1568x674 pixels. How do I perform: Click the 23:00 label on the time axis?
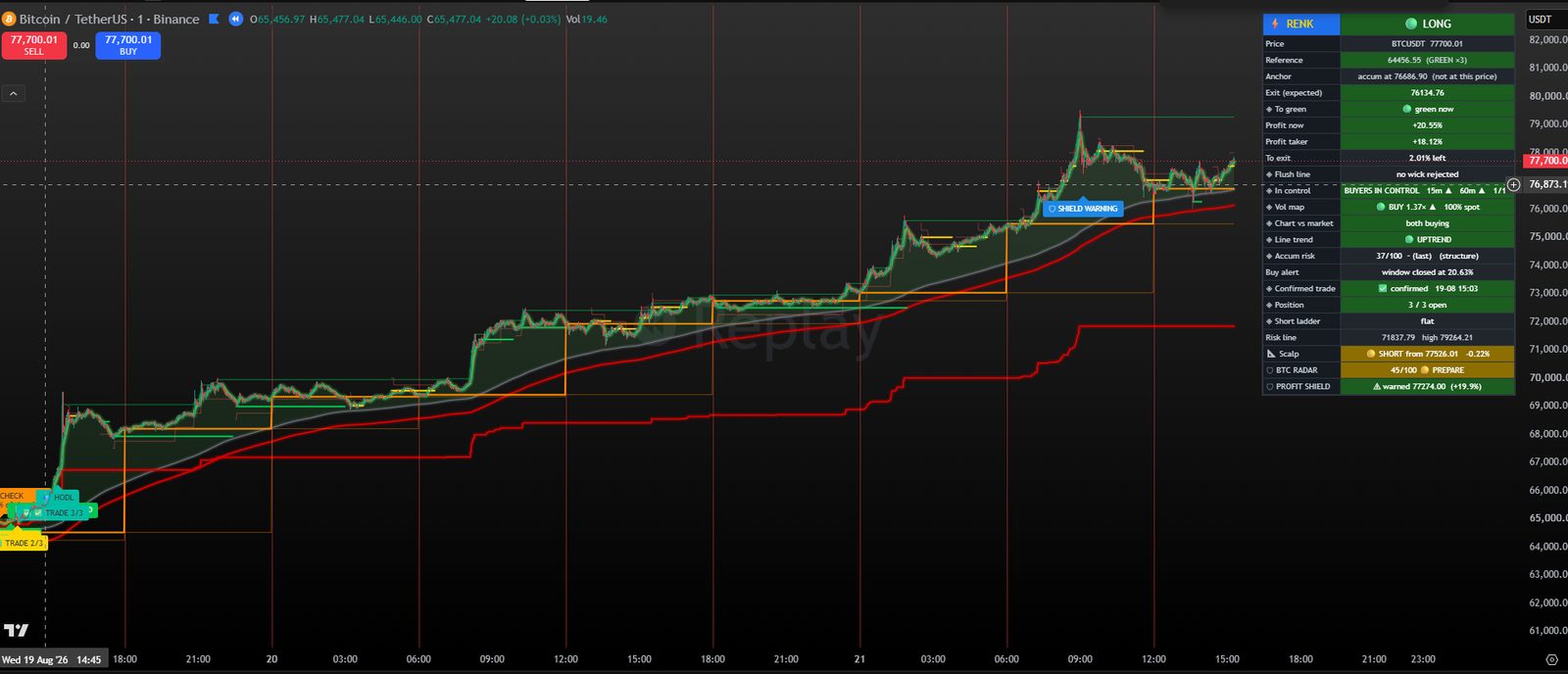pos(1423,659)
